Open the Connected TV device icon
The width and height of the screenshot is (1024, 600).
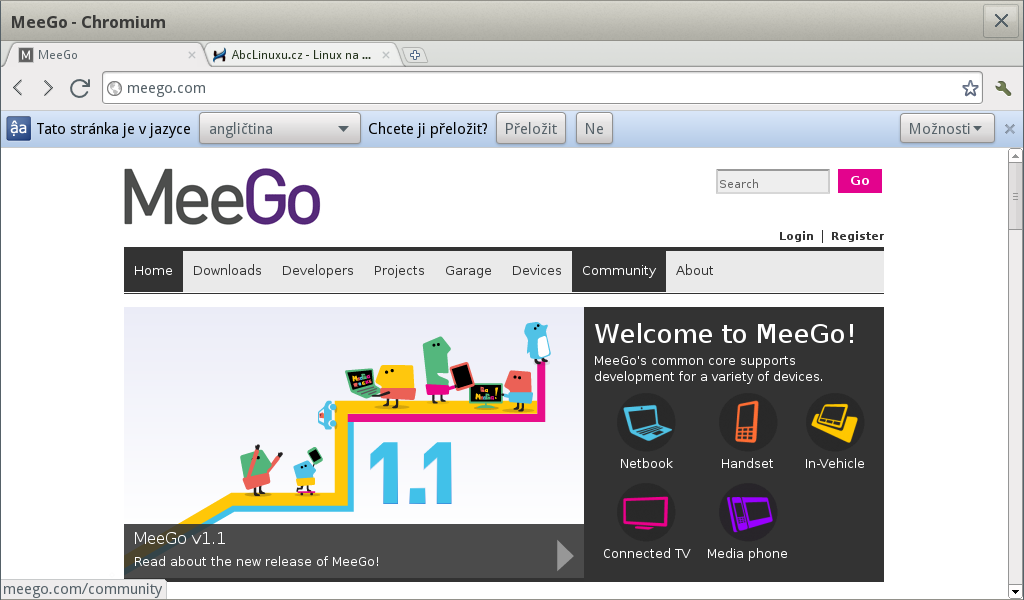pos(646,512)
